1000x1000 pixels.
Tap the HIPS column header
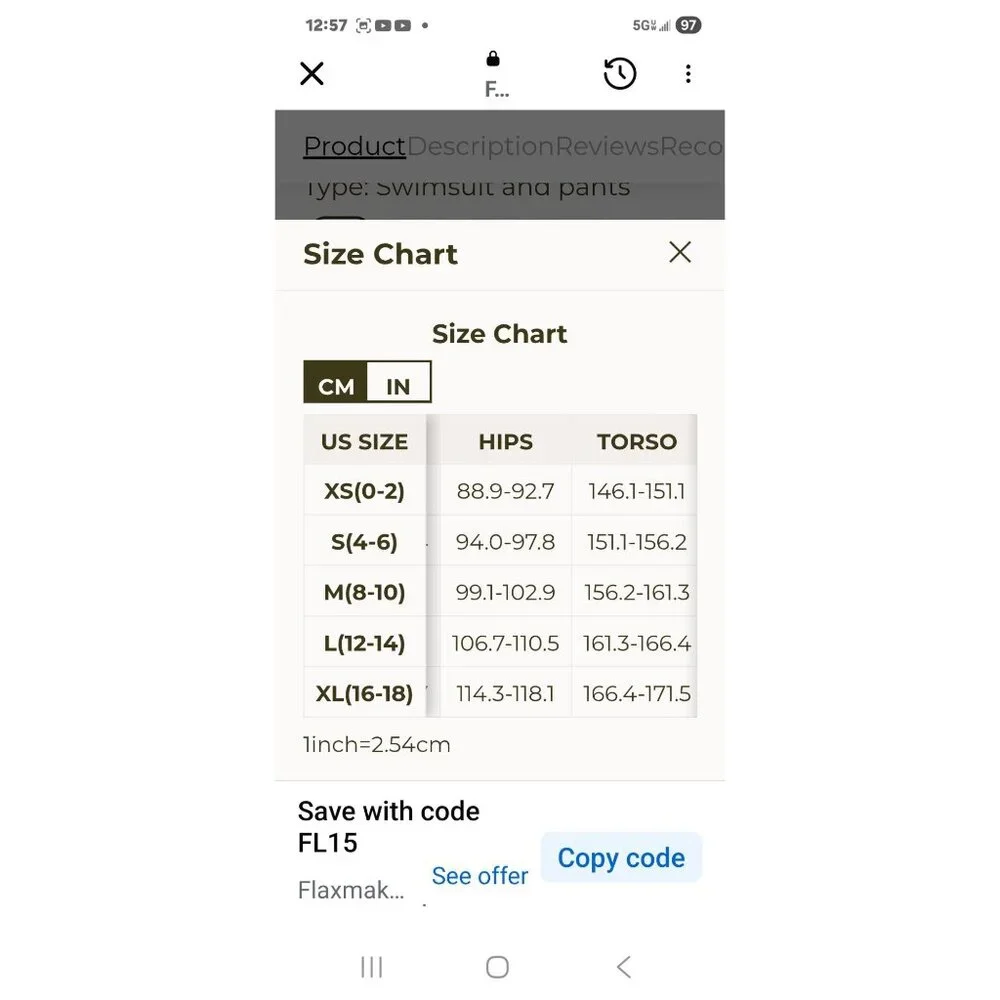click(505, 441)
